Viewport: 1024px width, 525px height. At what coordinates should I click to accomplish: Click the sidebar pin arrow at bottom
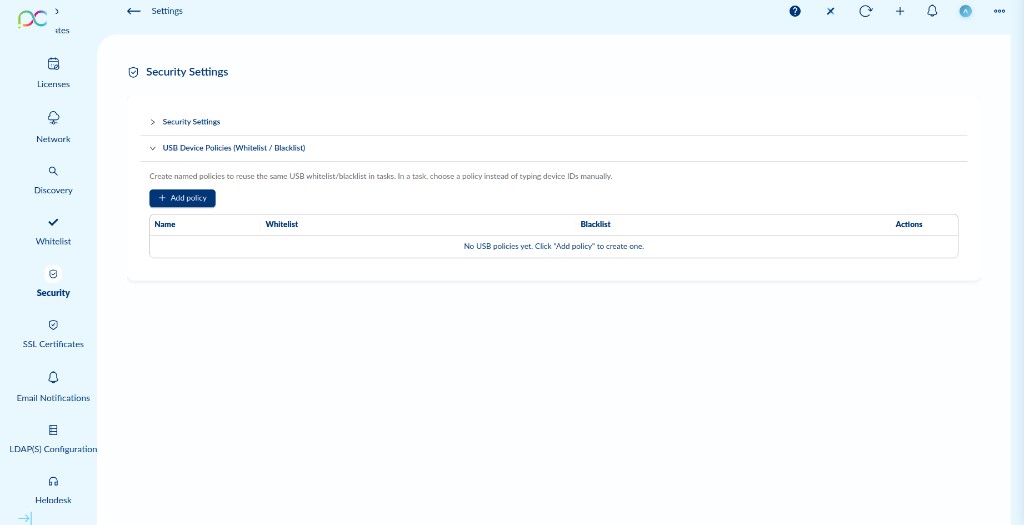[x=25, y=518]
